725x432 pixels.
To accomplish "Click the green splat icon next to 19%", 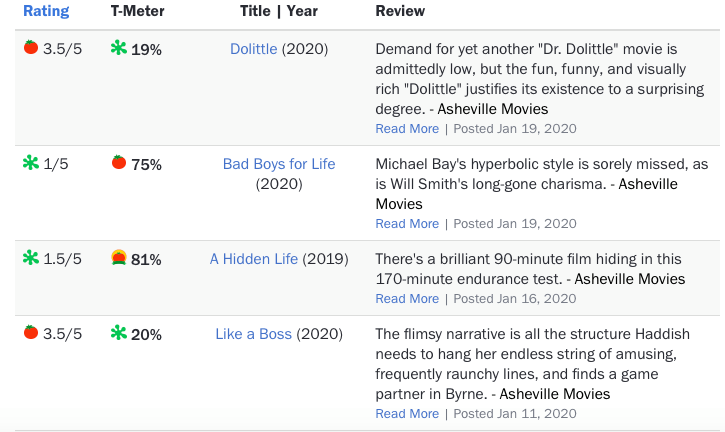I will (x=119, y=48).
